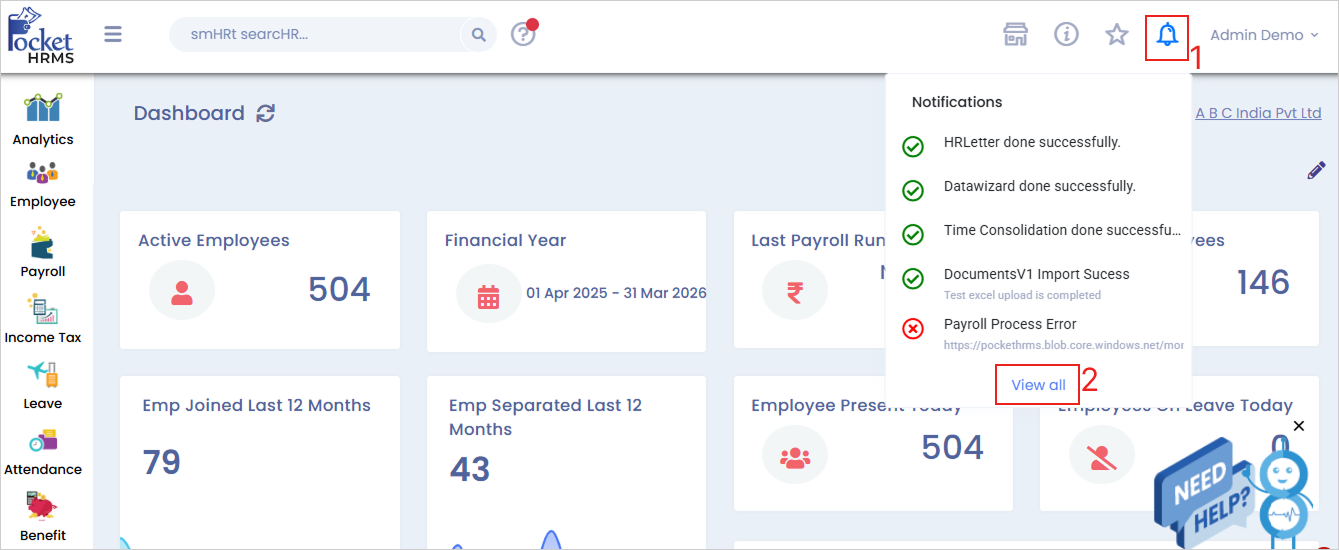Open the info circle icon
The width and height of the screenshot is (1339, 550).
[x=1066, y=35]
